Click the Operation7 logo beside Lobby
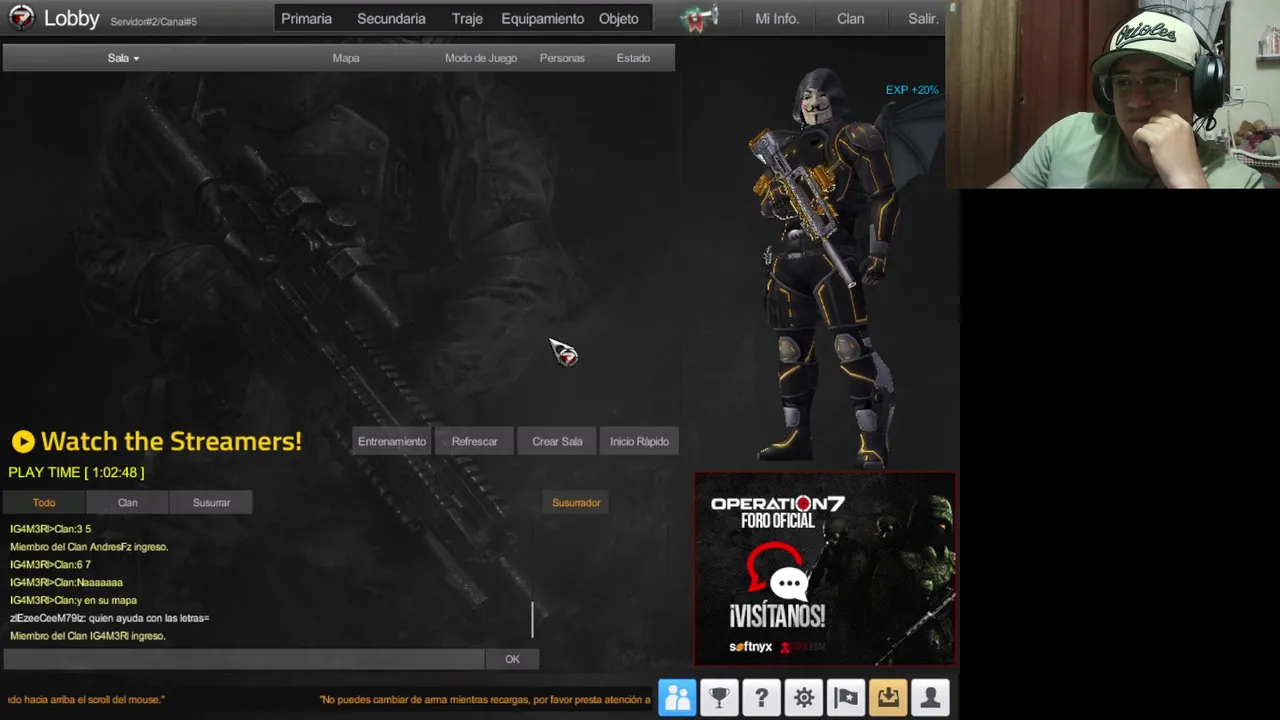 coord(21,17)
